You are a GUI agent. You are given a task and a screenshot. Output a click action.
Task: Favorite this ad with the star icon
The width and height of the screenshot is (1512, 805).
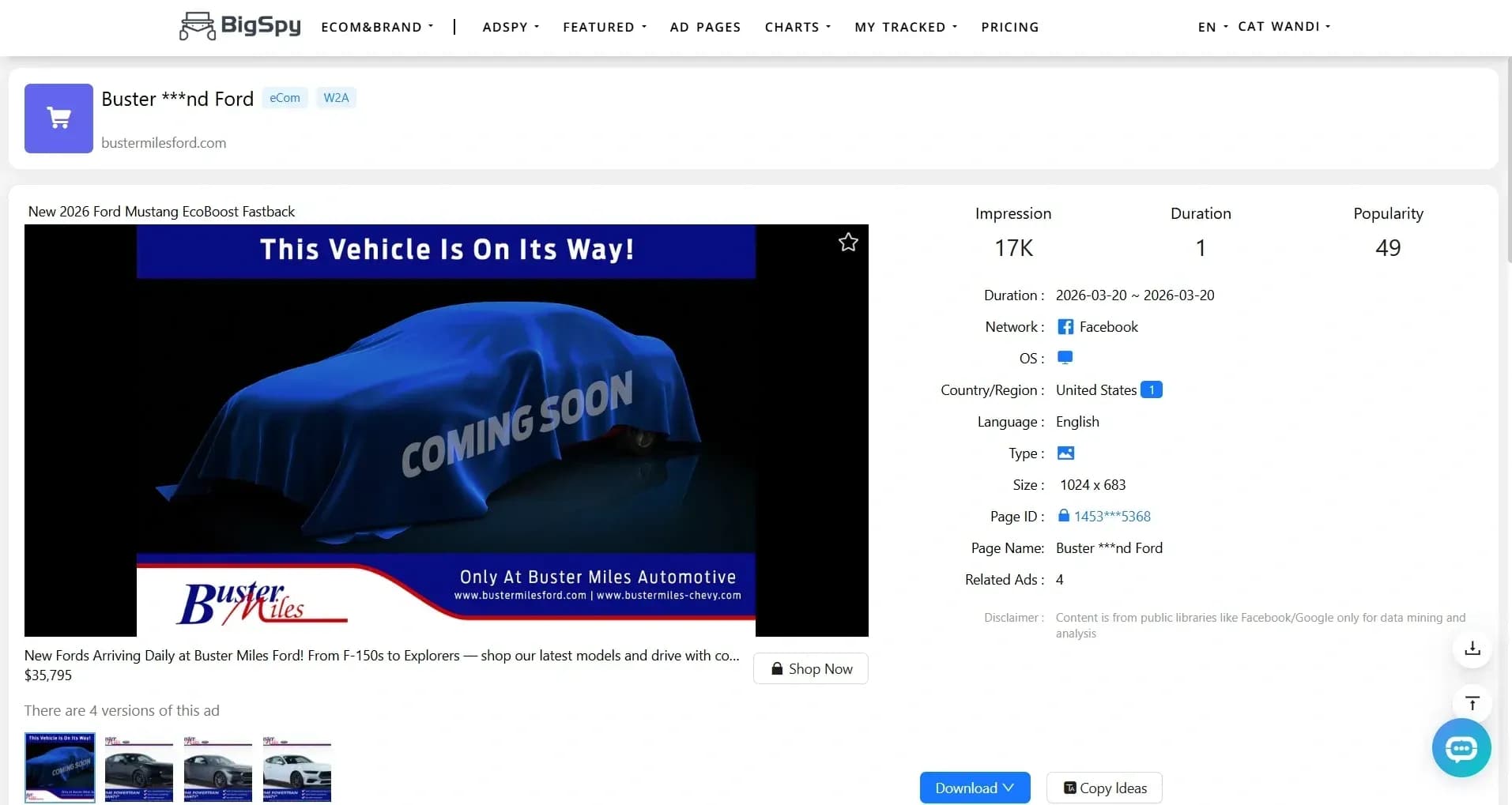847,242
